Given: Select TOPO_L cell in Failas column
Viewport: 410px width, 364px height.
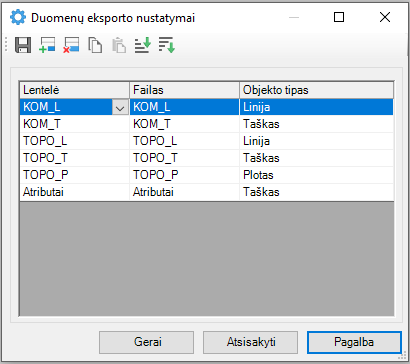Looking at the screenshot, I should tap(184, 141).
